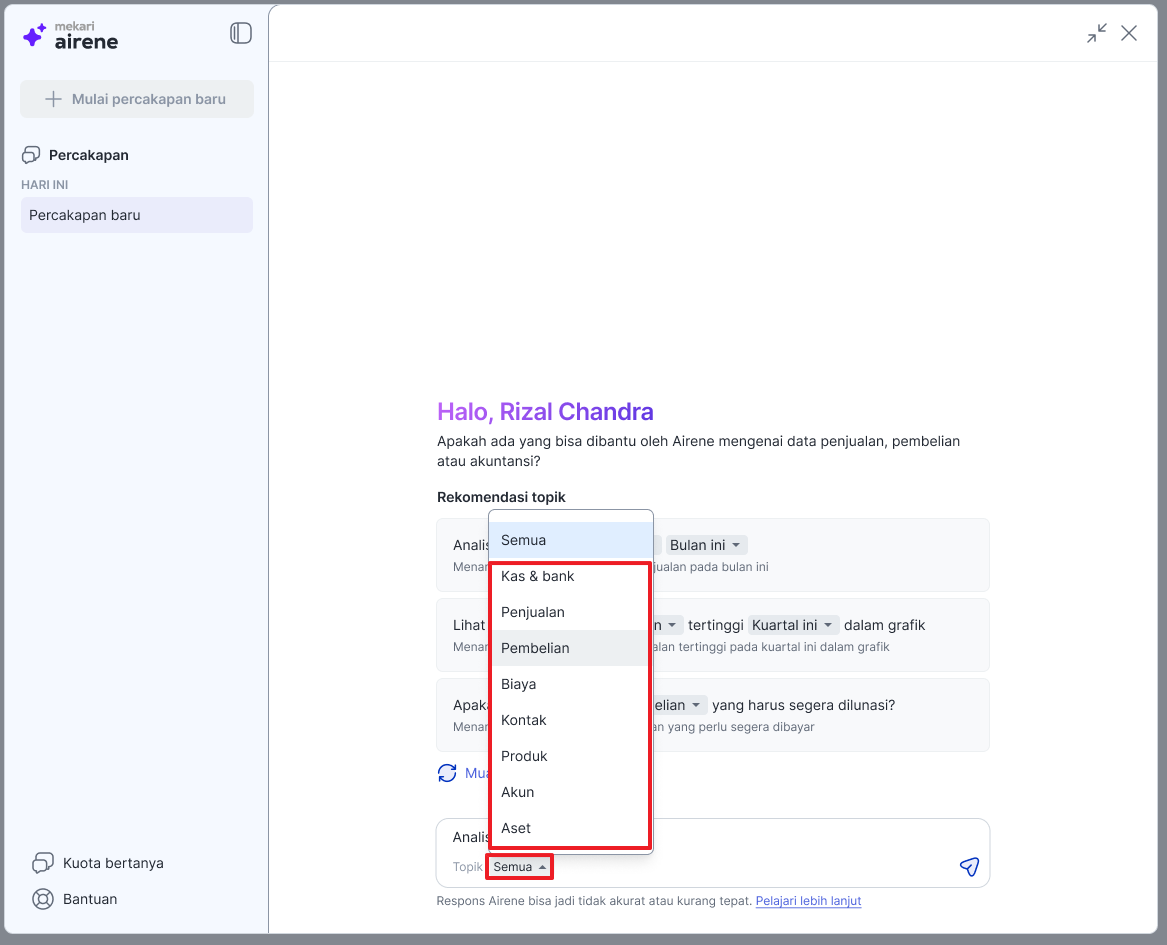Click the Percakapan section header
The width and height of the screenshot is (1167, 945).
click(89, 155)
